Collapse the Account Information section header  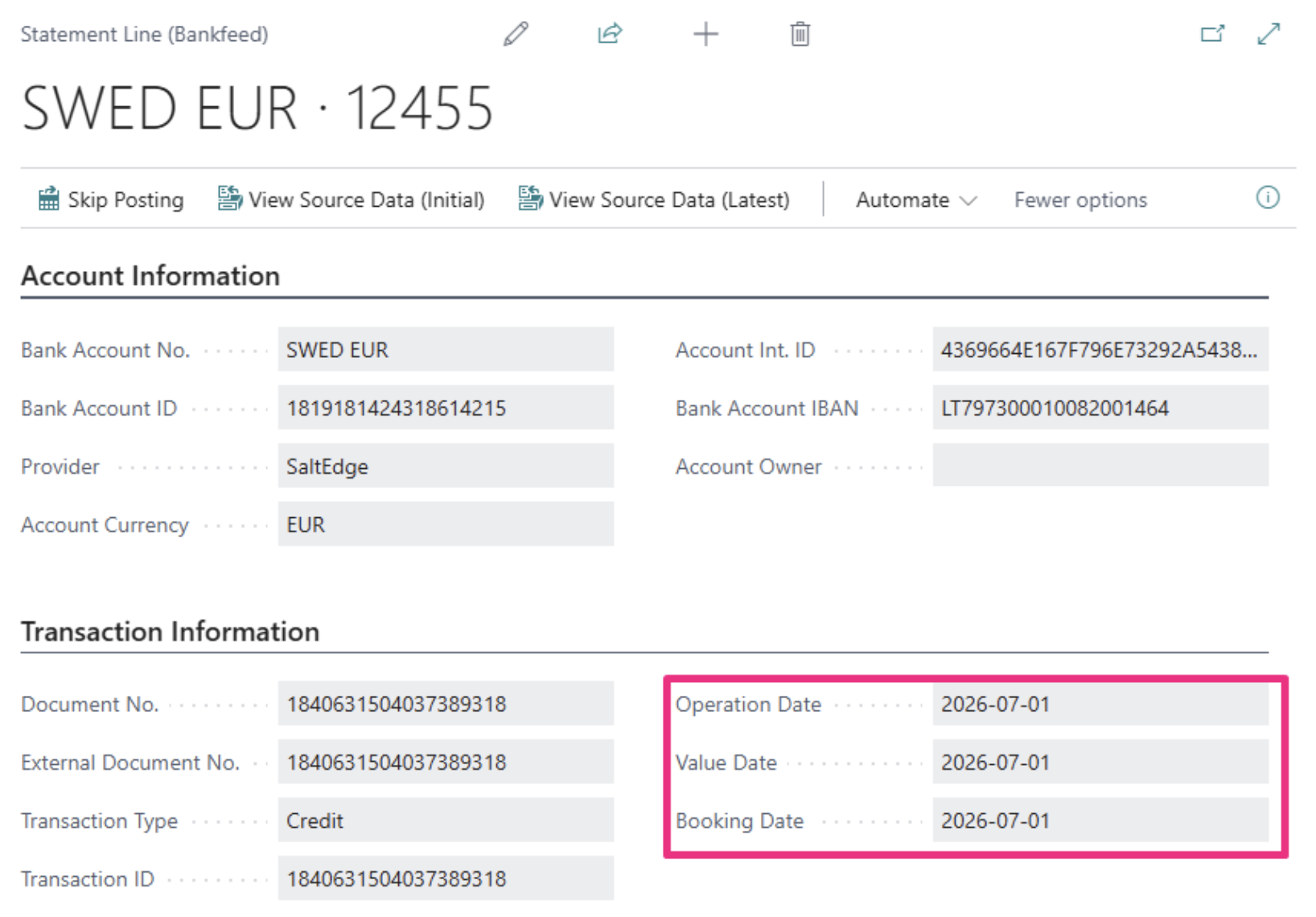point(150,276)
